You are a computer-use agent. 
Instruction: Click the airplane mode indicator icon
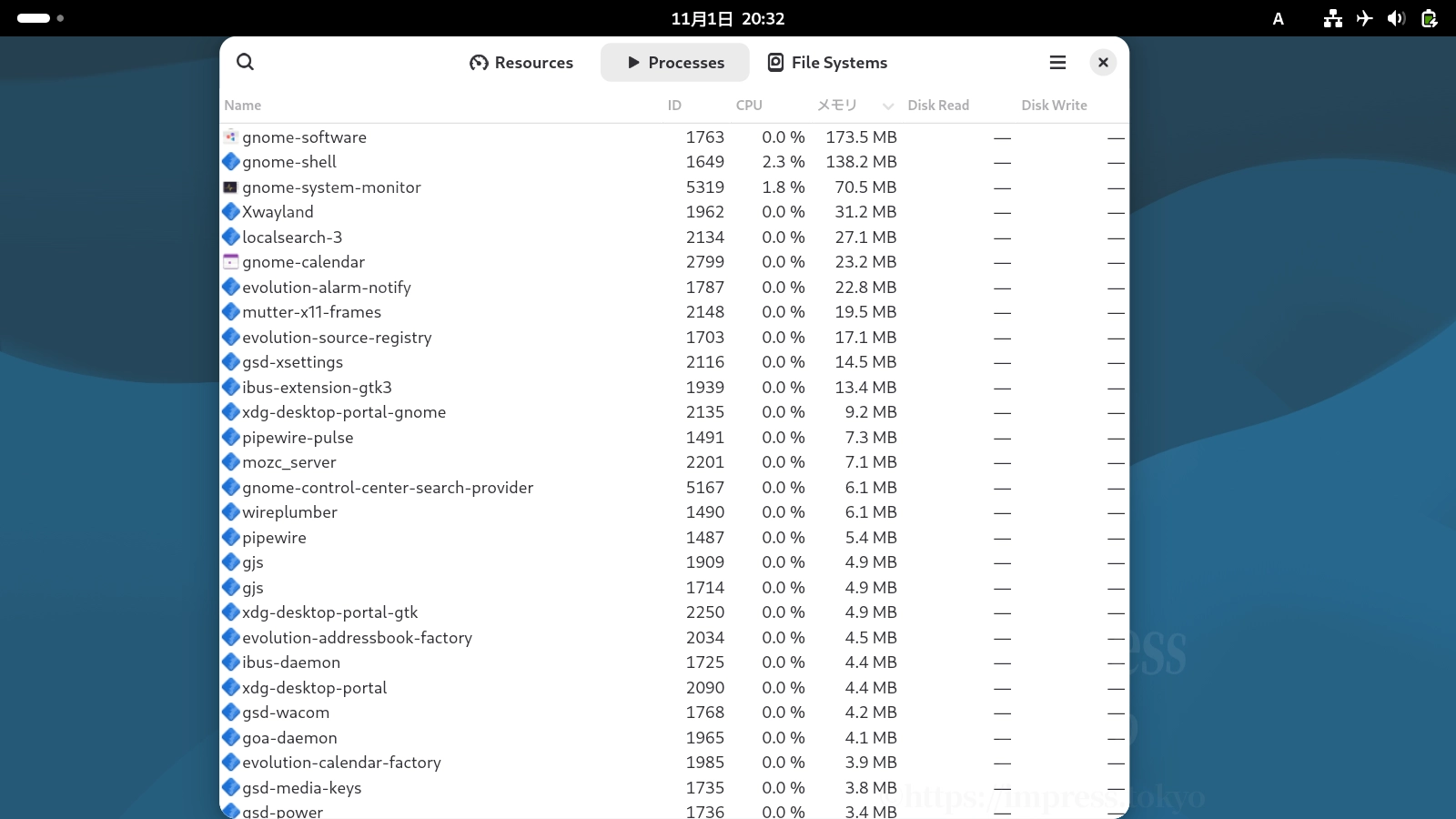pyautogui.click(x=1364, y=18)
